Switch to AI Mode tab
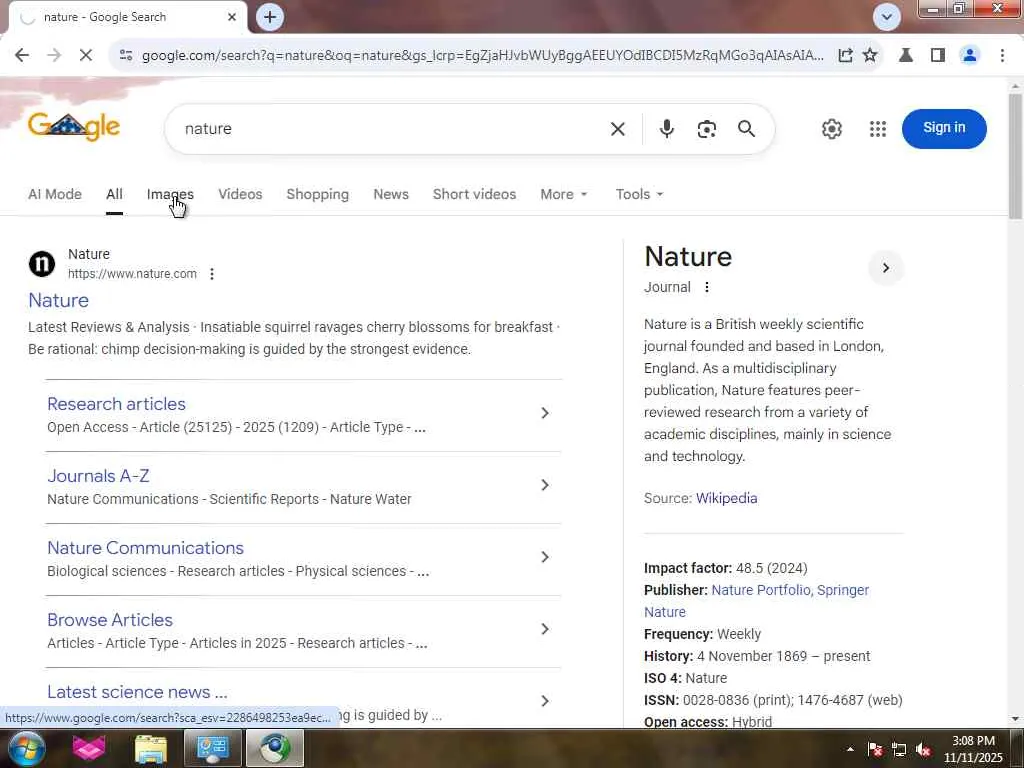This screenshot has width=1024, height=768. [x=55, y=194]
